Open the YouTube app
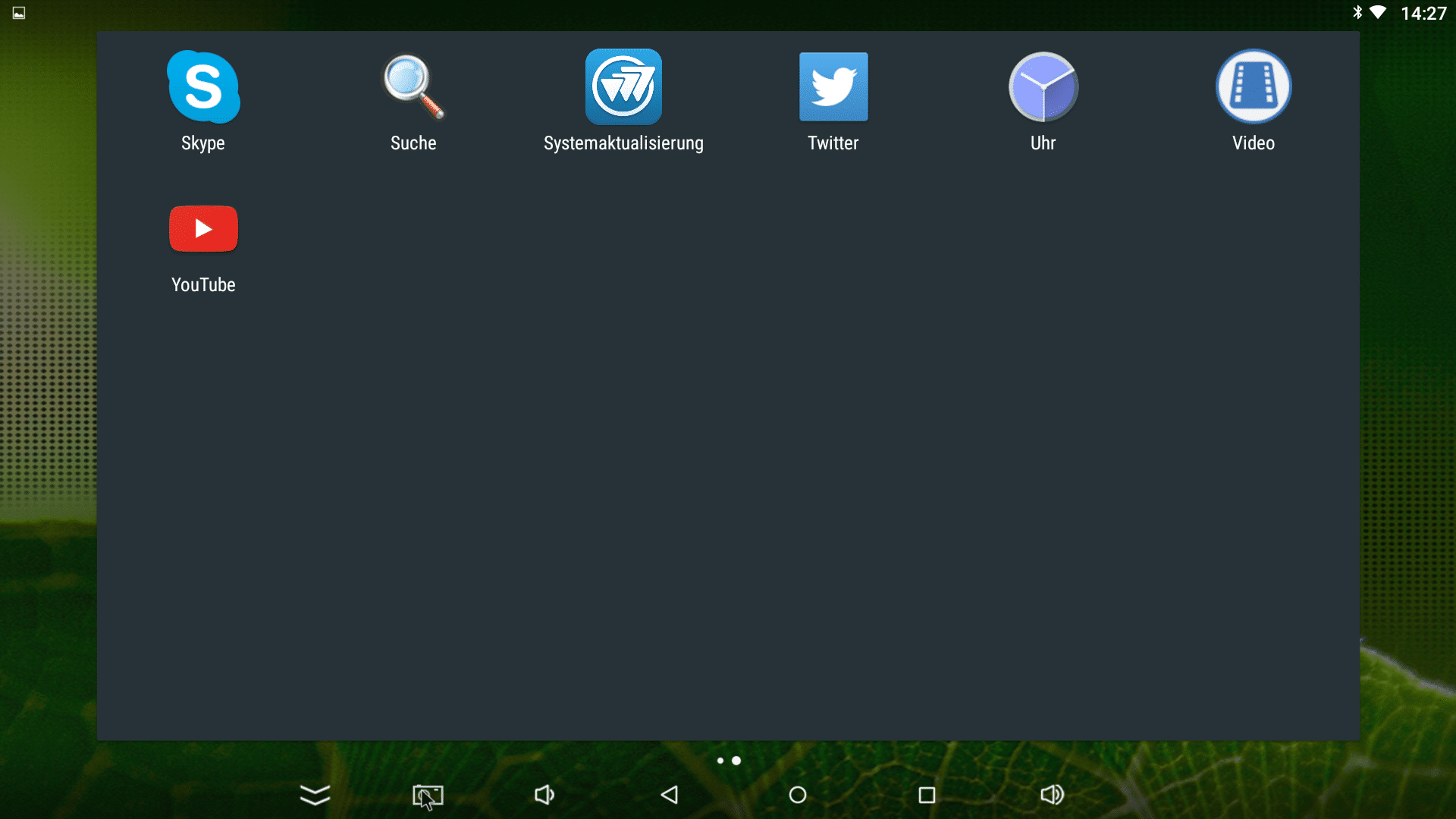Viewport: 1456px width, 819px height. tap(203, 229)
